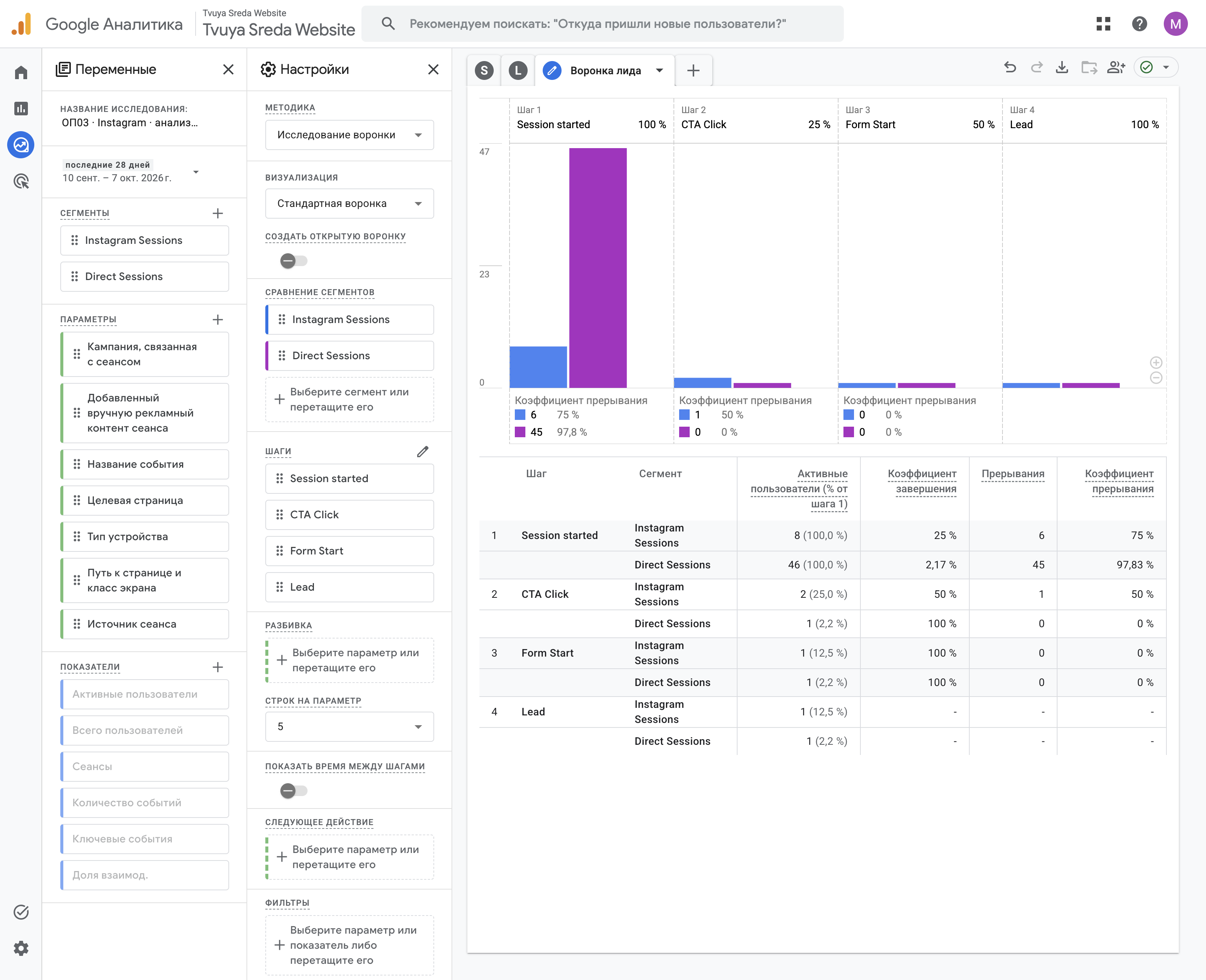Image resolution: width=1206 pixels, height=980 pixels.
Task: Close the Настройки panel
Action: pyautogui.click(x=433, y=69)
